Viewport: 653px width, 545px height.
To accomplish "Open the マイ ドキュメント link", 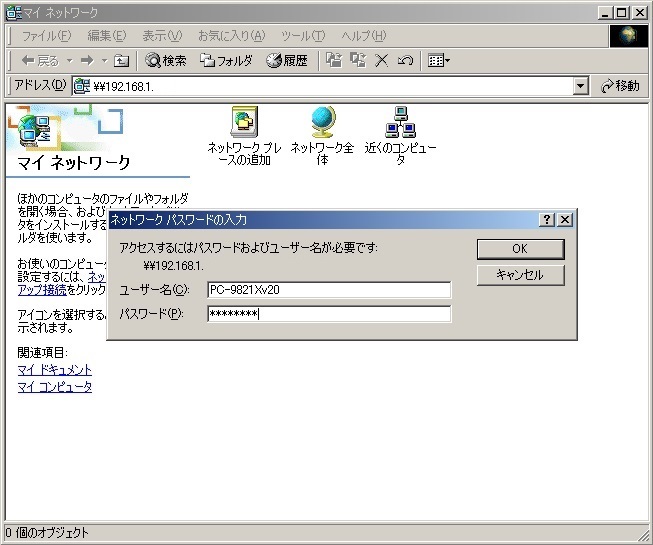I will tap(54, 370).
